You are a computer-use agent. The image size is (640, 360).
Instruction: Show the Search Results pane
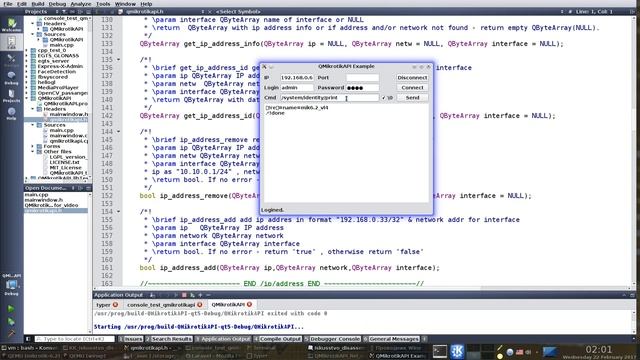(169, 339)
